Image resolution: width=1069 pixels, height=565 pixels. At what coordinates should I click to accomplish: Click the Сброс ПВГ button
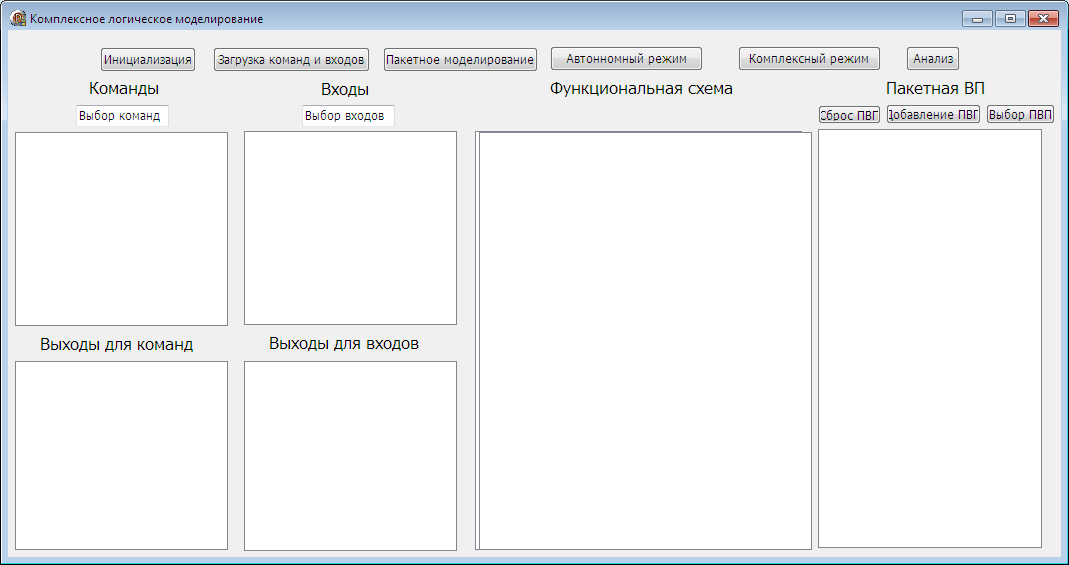(849, 114)
